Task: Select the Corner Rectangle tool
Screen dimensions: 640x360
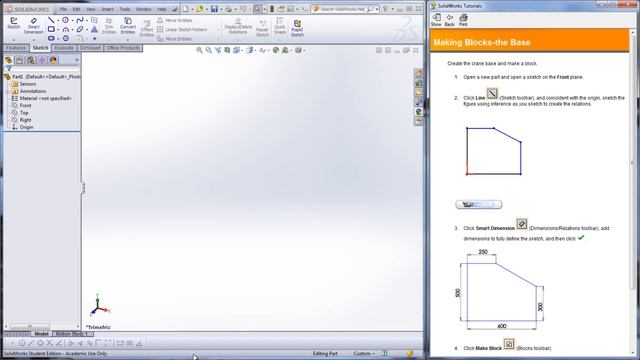Action: coord(51,29)
